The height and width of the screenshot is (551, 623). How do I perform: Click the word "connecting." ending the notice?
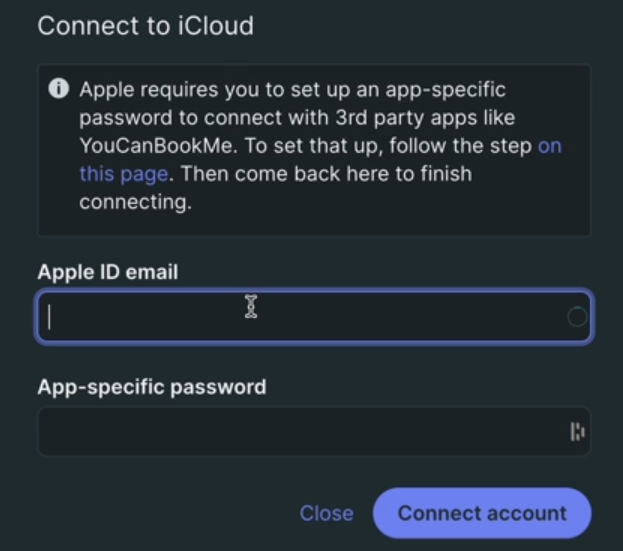[134, 202]
